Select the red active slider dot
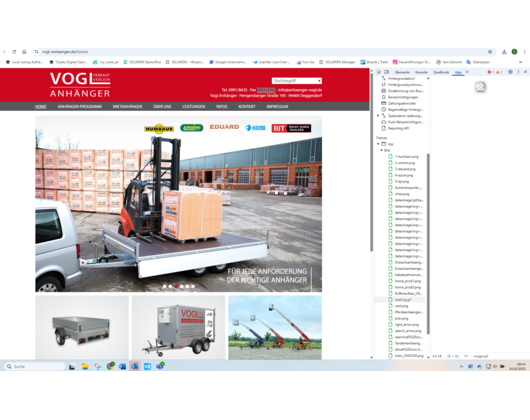The image size is (530, 420). (x=176, y=287)
